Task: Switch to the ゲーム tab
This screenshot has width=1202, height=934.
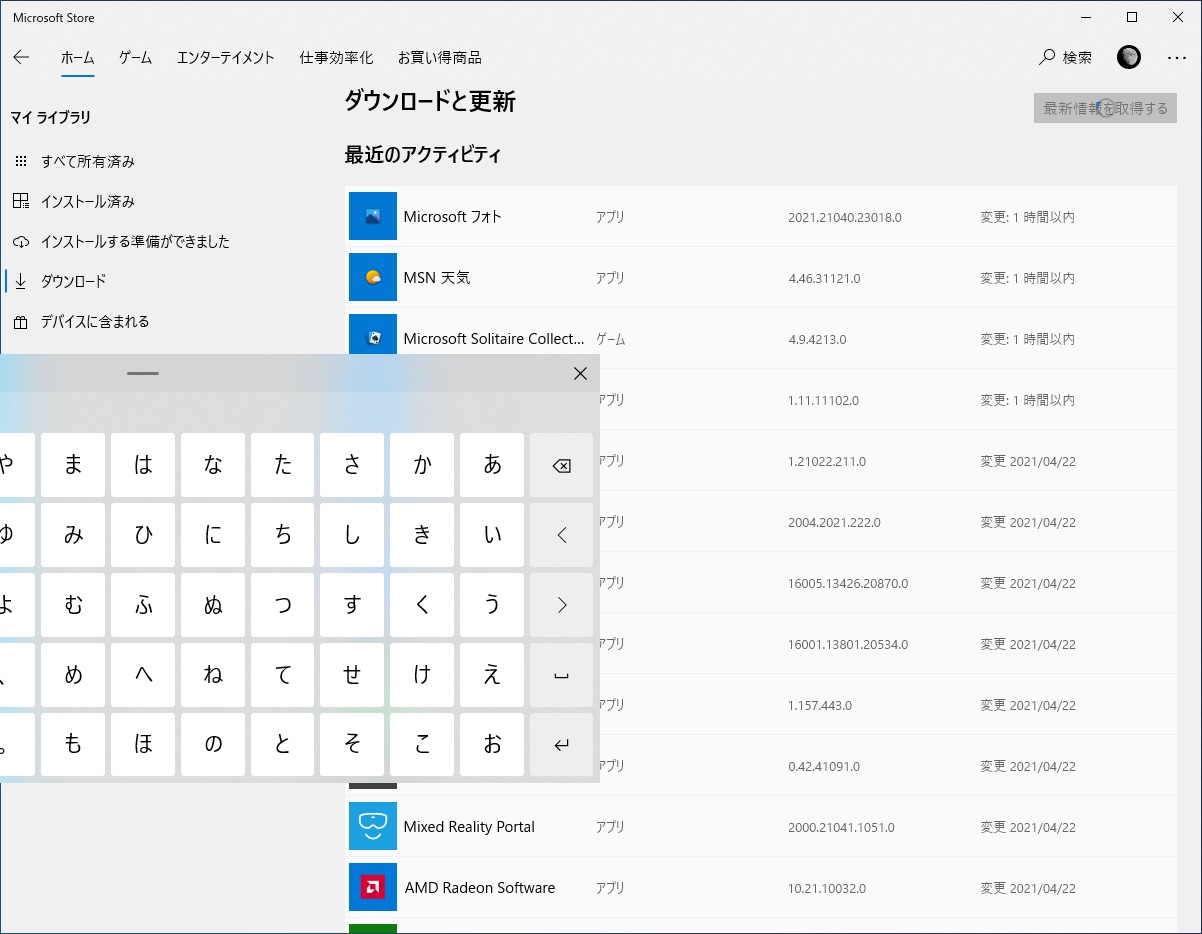Action: (x=135, y=57)
